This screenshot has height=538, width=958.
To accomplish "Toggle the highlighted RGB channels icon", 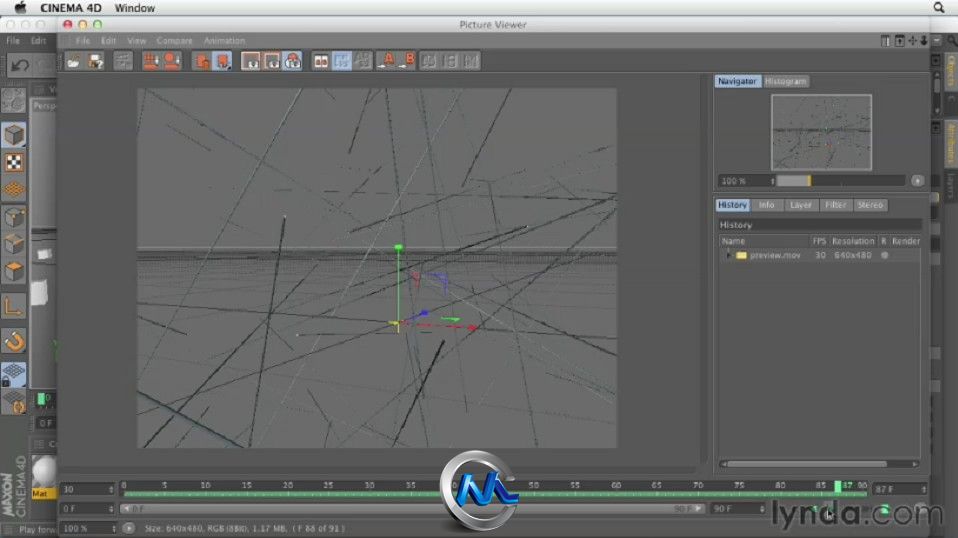I will coord(293,61).
